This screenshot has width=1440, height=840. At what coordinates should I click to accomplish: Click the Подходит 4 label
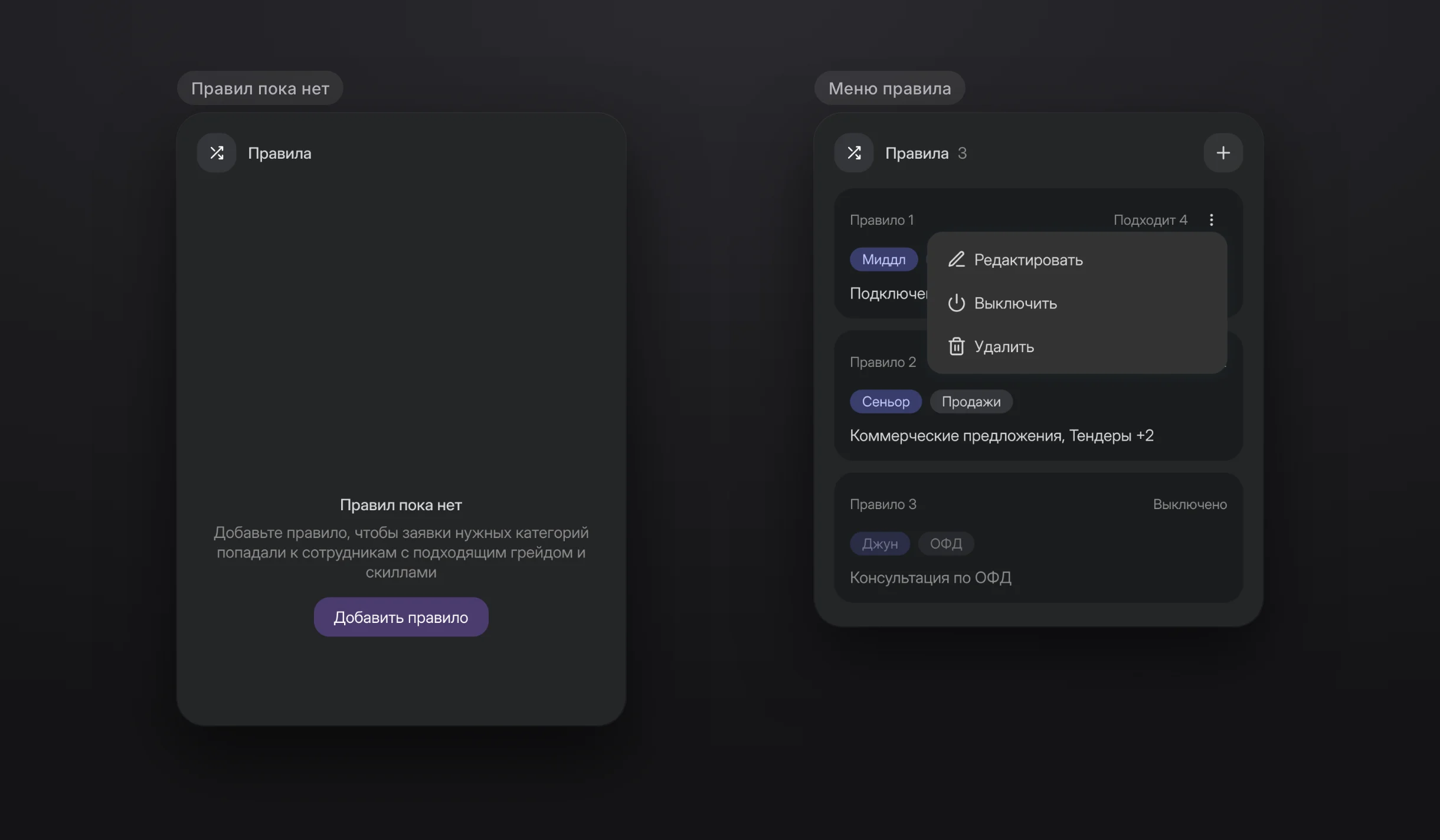tap(1150, 220)
